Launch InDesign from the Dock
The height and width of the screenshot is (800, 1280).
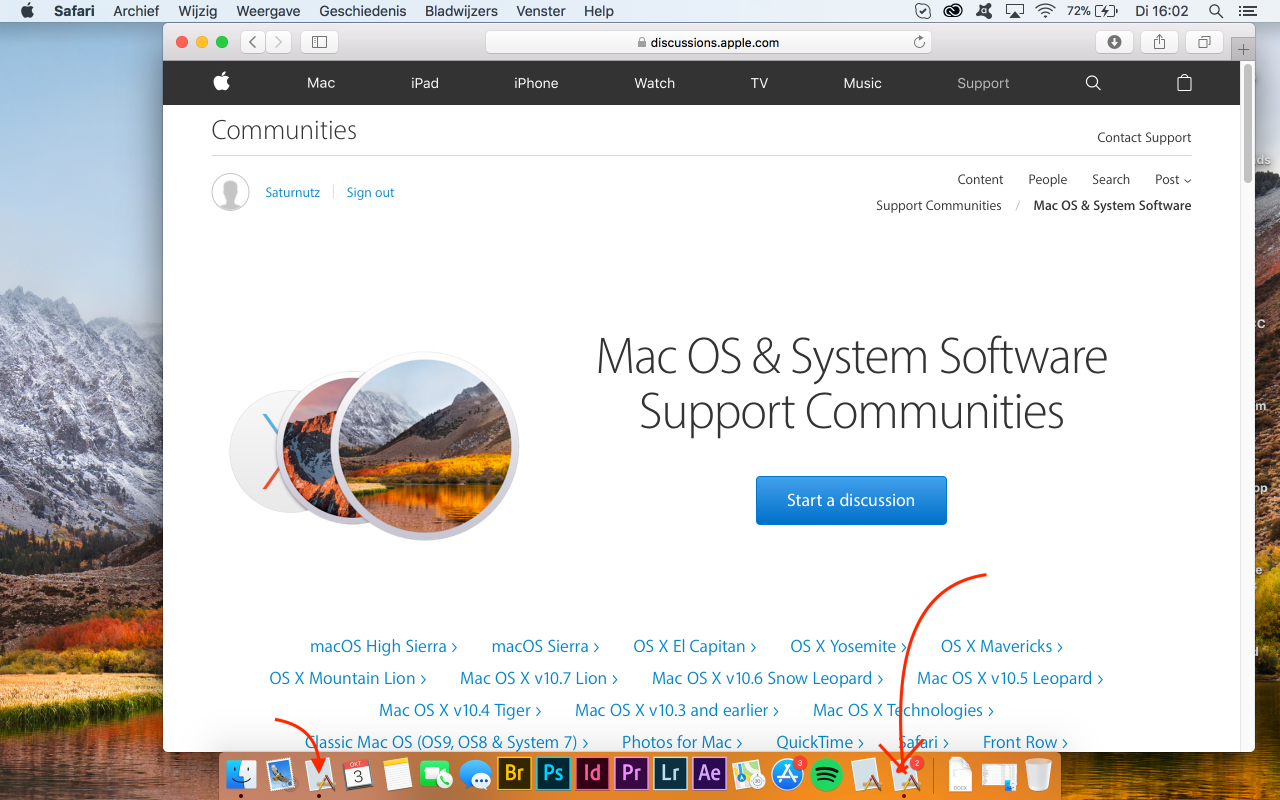coord(592,773)
